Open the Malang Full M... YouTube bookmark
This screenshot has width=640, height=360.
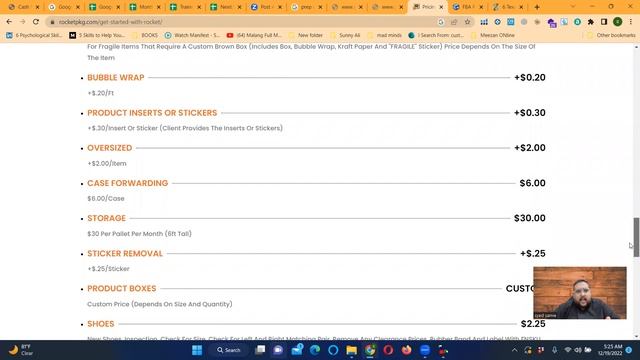click(x=254, y=36)
